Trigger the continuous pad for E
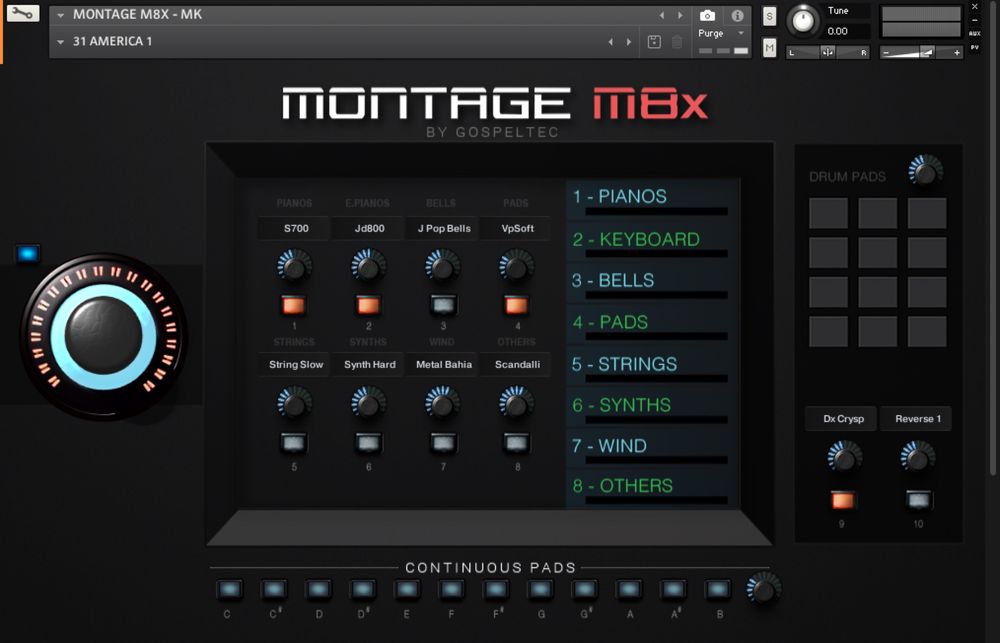This screenshot has height=643, width=1000. [406, 590]
